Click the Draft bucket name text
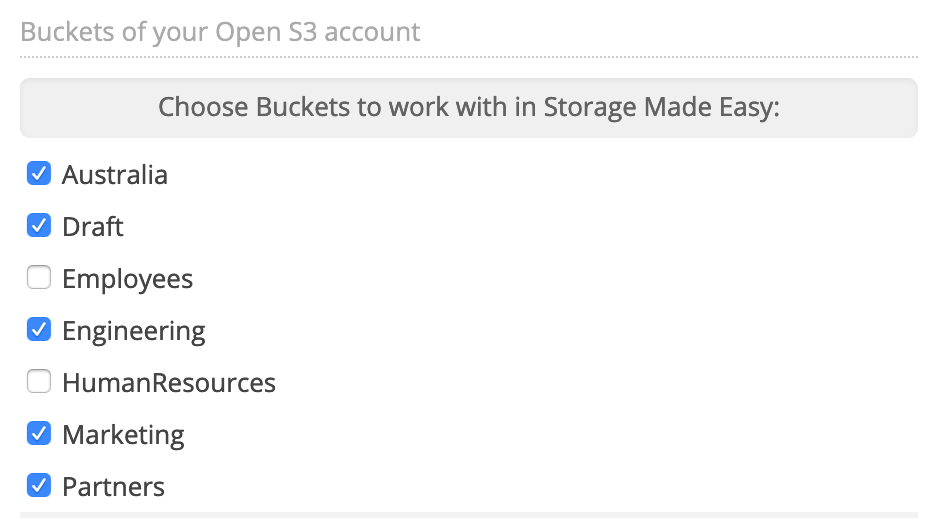The width and height of the screenshot is (932, 518). (93, 227)
